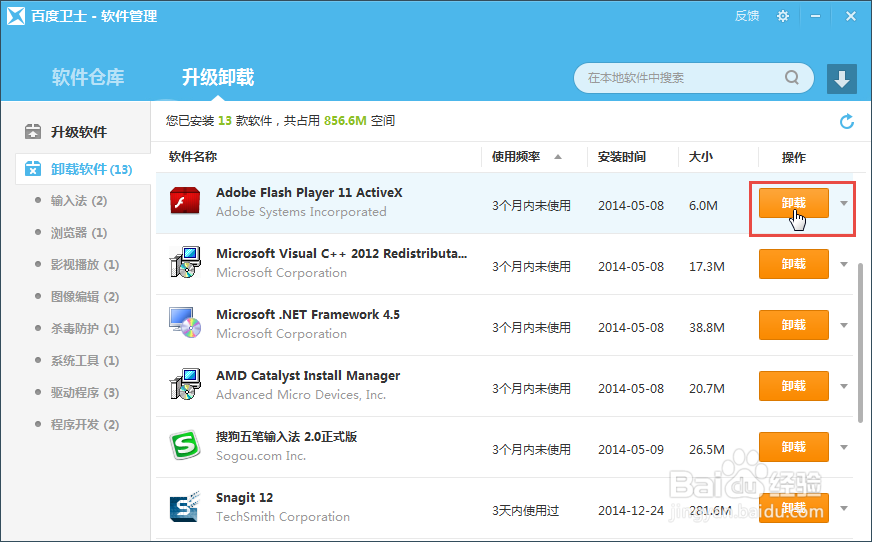The image size is (872, 542).
Task: Filter by 输入法 (2) category
Action: 78,201
